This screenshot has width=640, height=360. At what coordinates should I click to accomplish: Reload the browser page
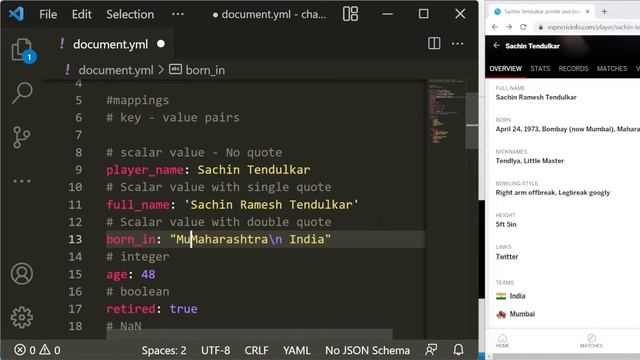coord(523,27)
